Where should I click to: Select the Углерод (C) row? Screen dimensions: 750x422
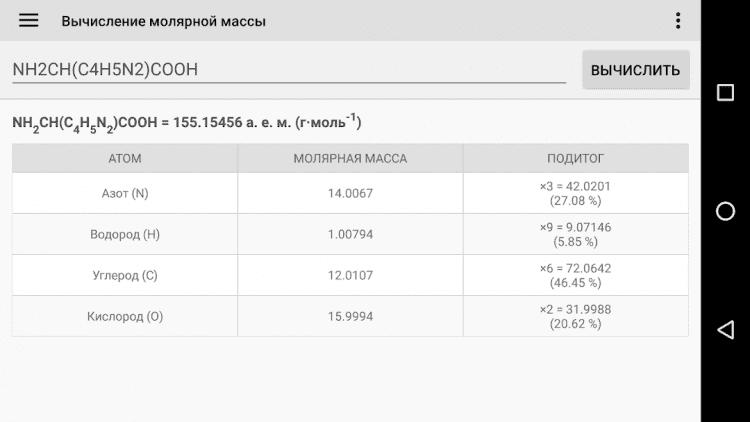(x=125, y=275)
